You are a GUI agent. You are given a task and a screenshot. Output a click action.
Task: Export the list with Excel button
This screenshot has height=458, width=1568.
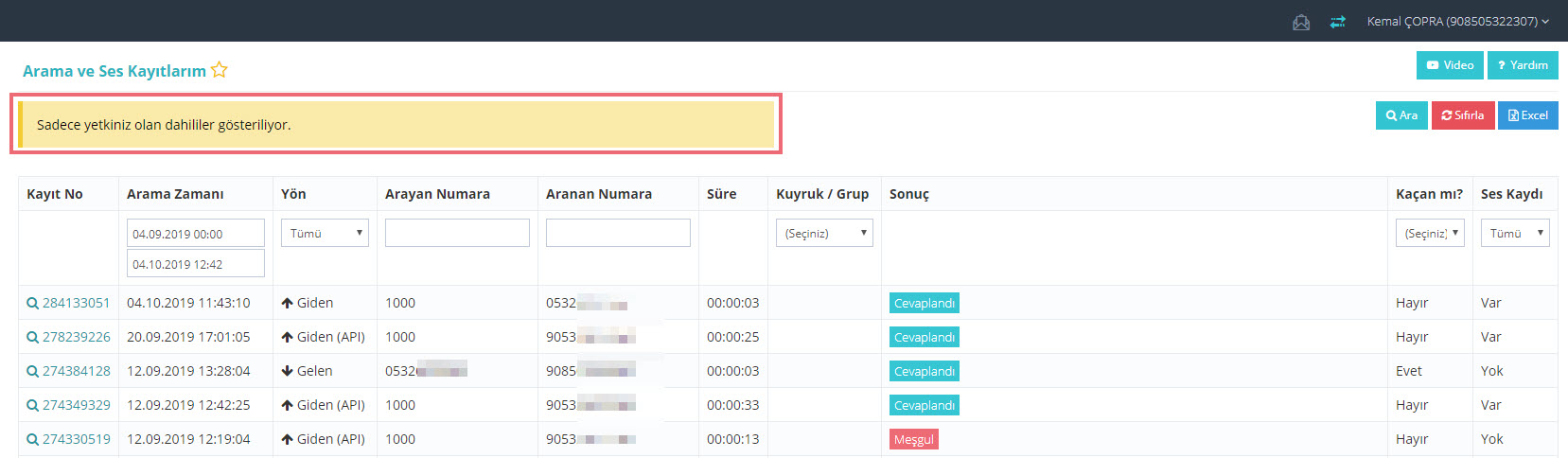[x=1527, y=115]
